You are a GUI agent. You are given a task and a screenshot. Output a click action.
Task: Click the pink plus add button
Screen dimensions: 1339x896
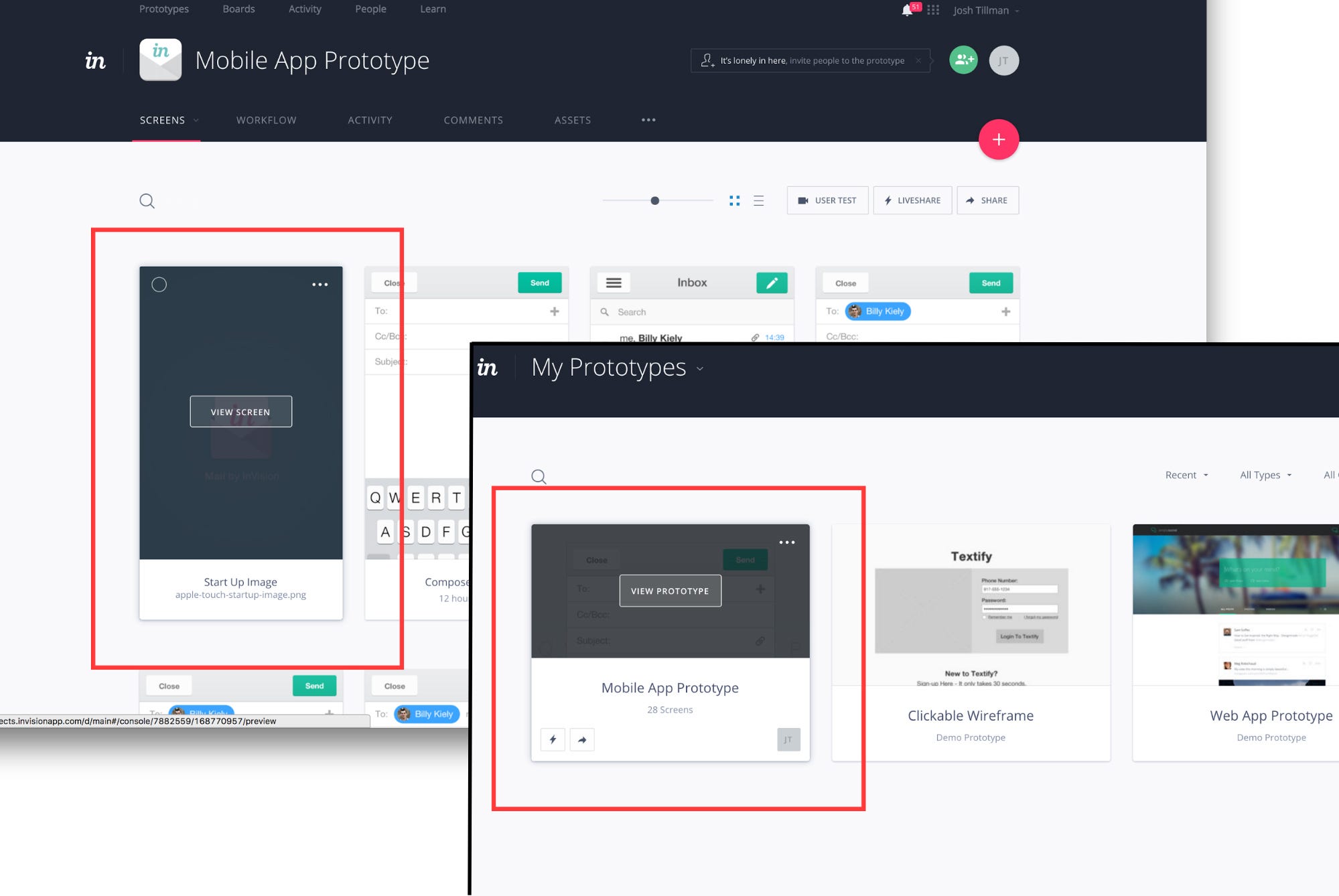(x=998, y=139)
